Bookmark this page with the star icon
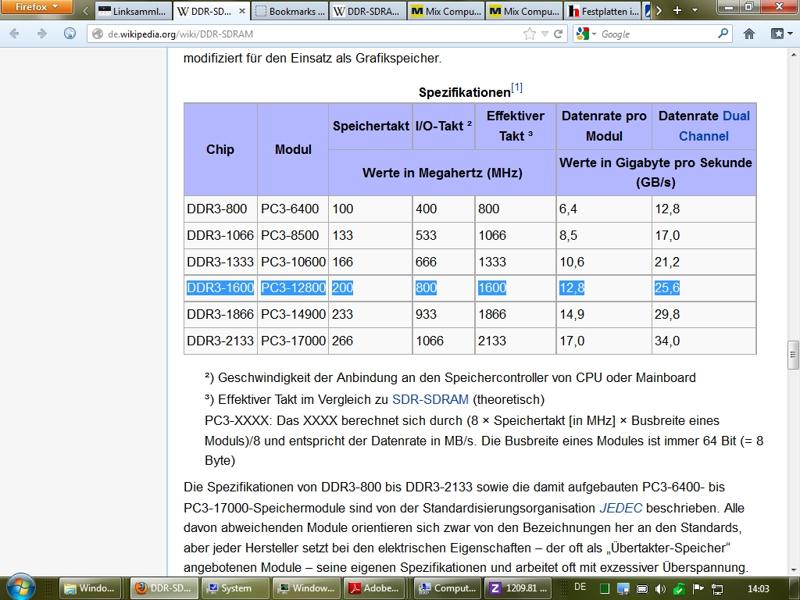Viewport: 800px width, 600px height. [530, 33]
